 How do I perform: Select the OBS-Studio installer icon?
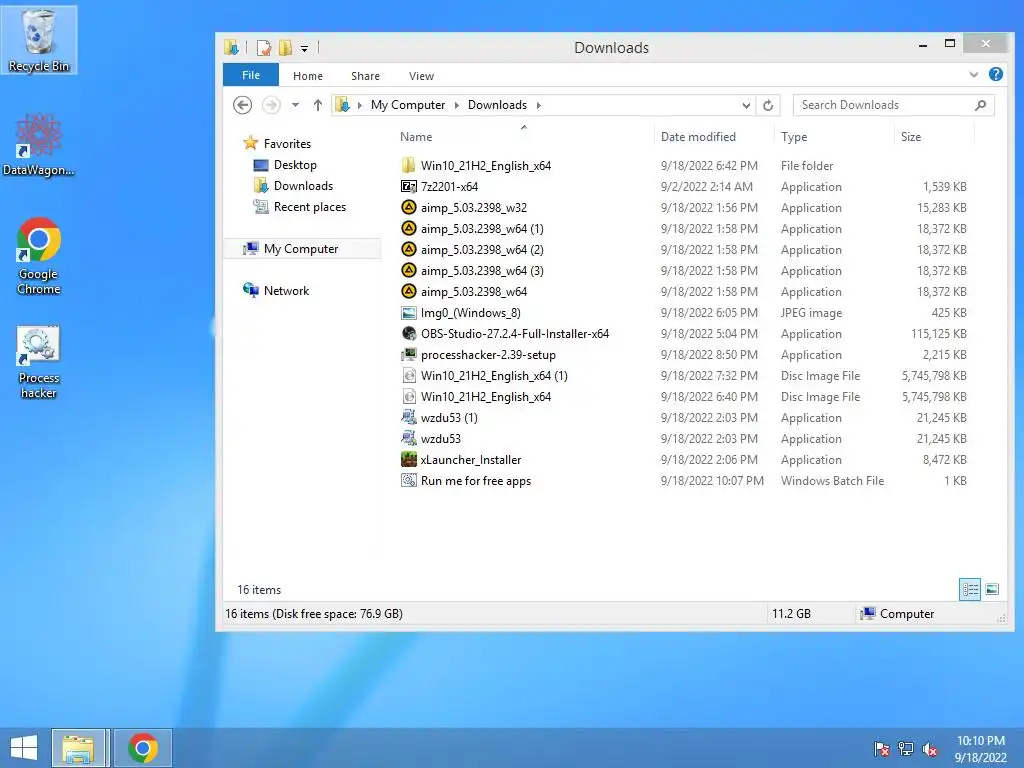[408, 334]
